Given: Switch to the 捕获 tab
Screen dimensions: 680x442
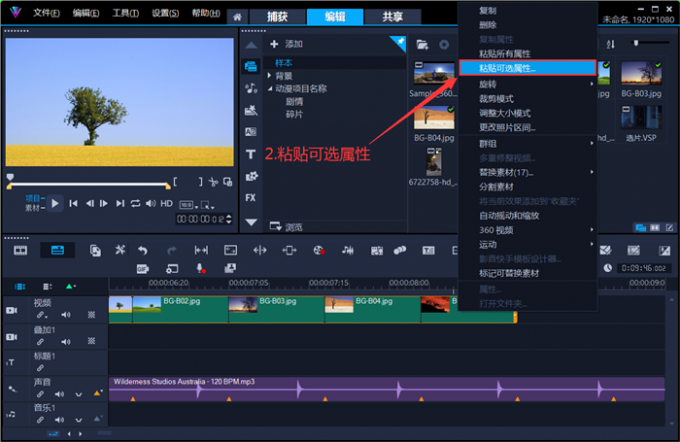Looking at the screenshot, I should [277, 17].
